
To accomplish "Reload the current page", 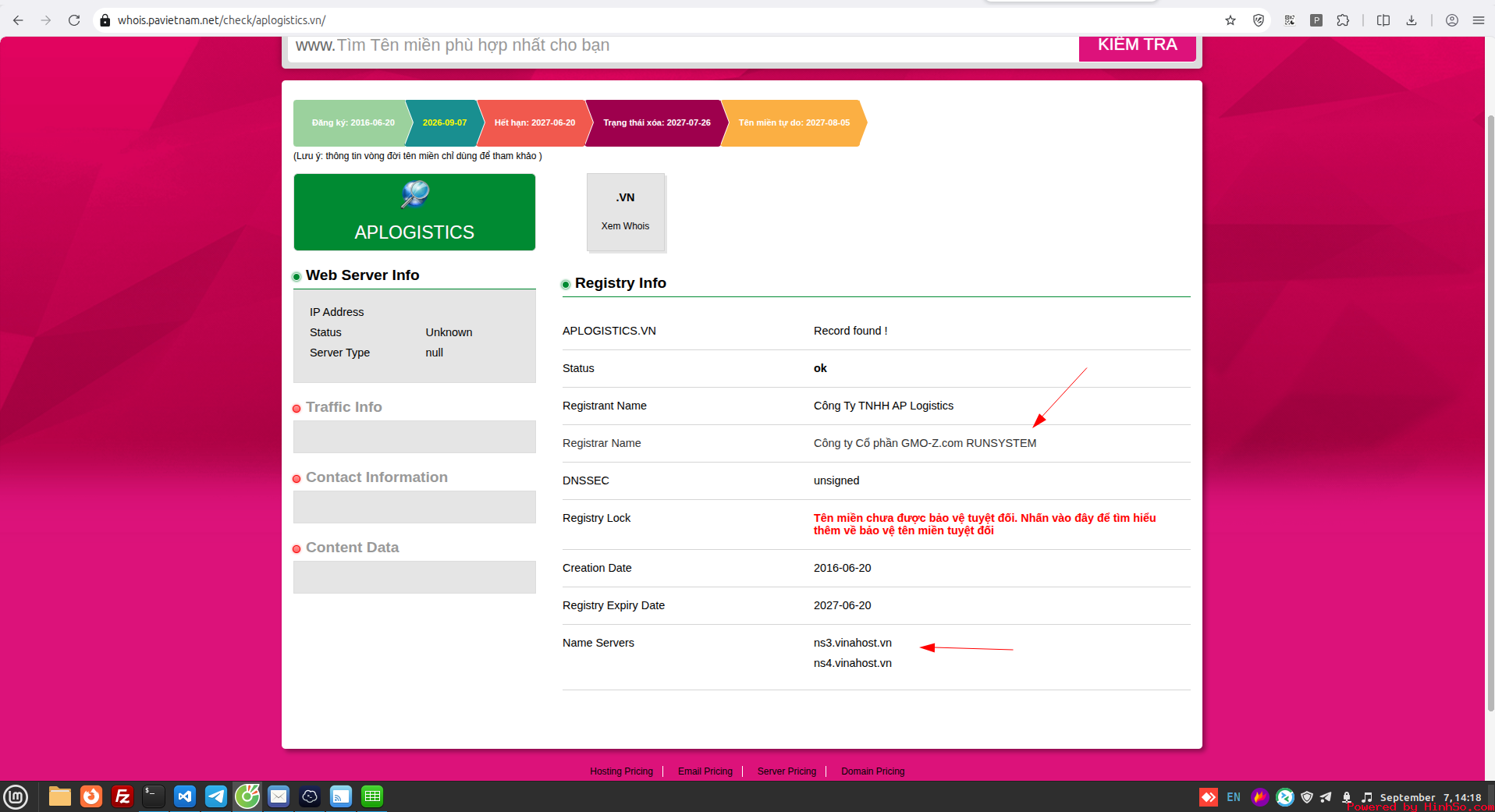I will coord(74,20).
